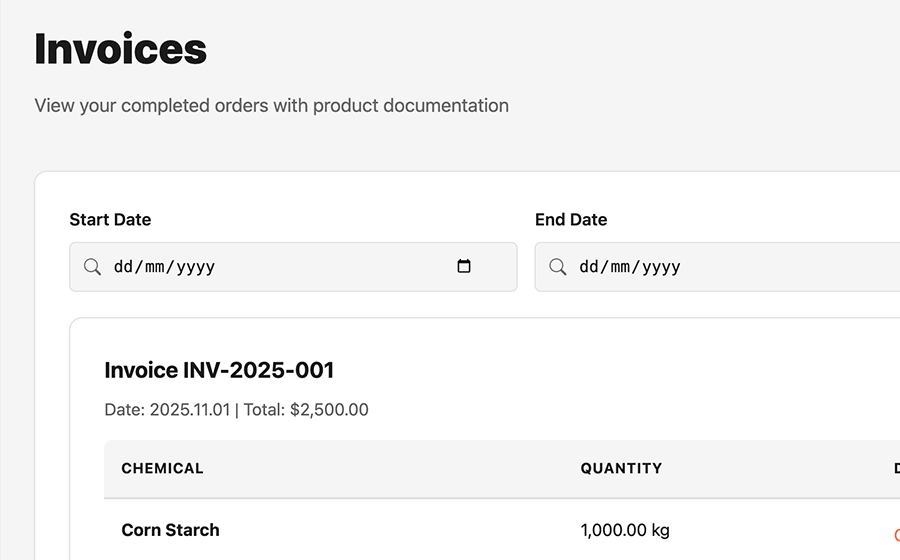Click the search icon in Start Date field
This screenshot has width=900, height=560.
click(x=92, y=267)
